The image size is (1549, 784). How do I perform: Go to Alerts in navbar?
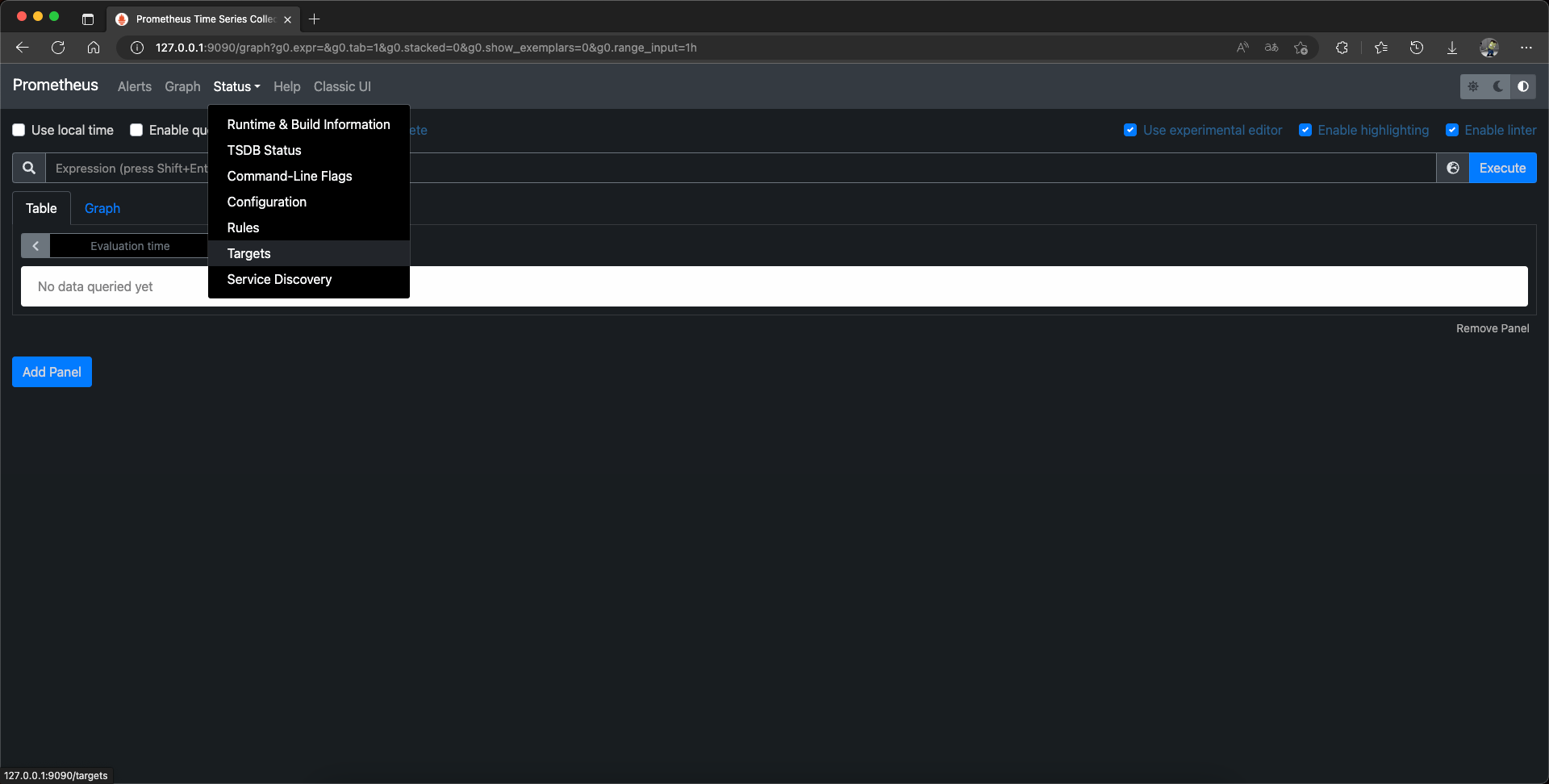135,86
